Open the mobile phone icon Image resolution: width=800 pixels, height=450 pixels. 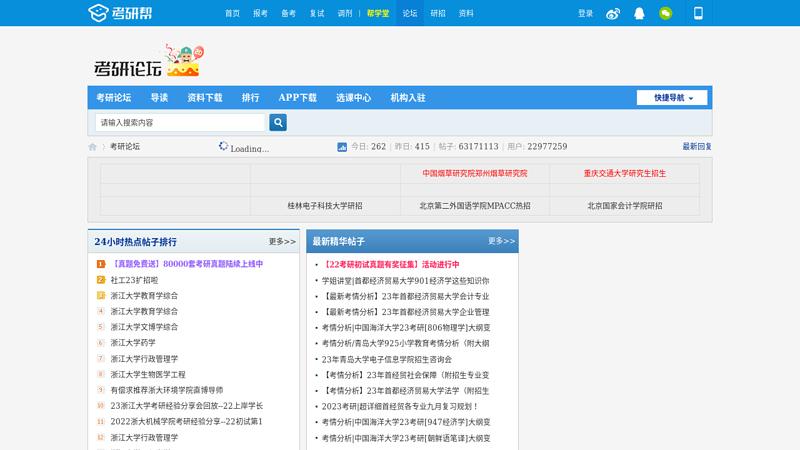tap(698, 13)
